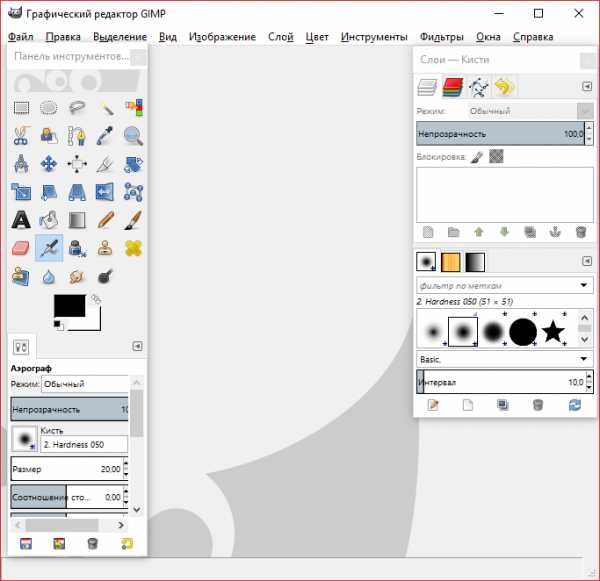Select the Measure compass tool

point(21,164)
